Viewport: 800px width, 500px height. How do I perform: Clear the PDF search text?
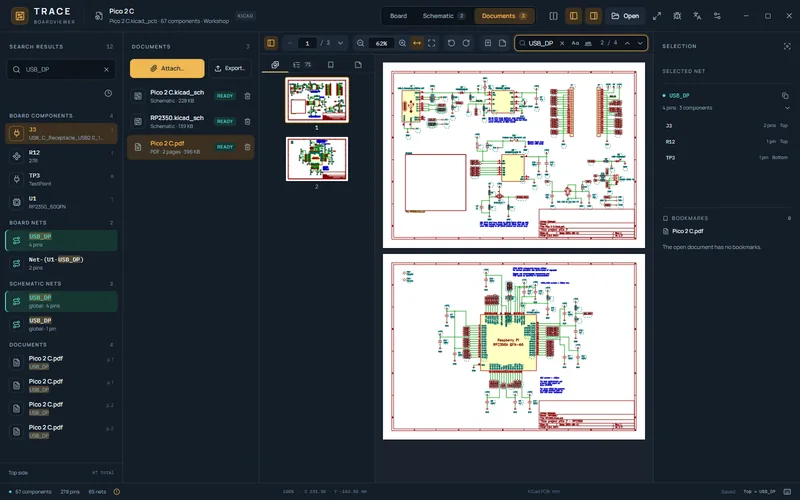pyautogui.click(x=562, y=43)
